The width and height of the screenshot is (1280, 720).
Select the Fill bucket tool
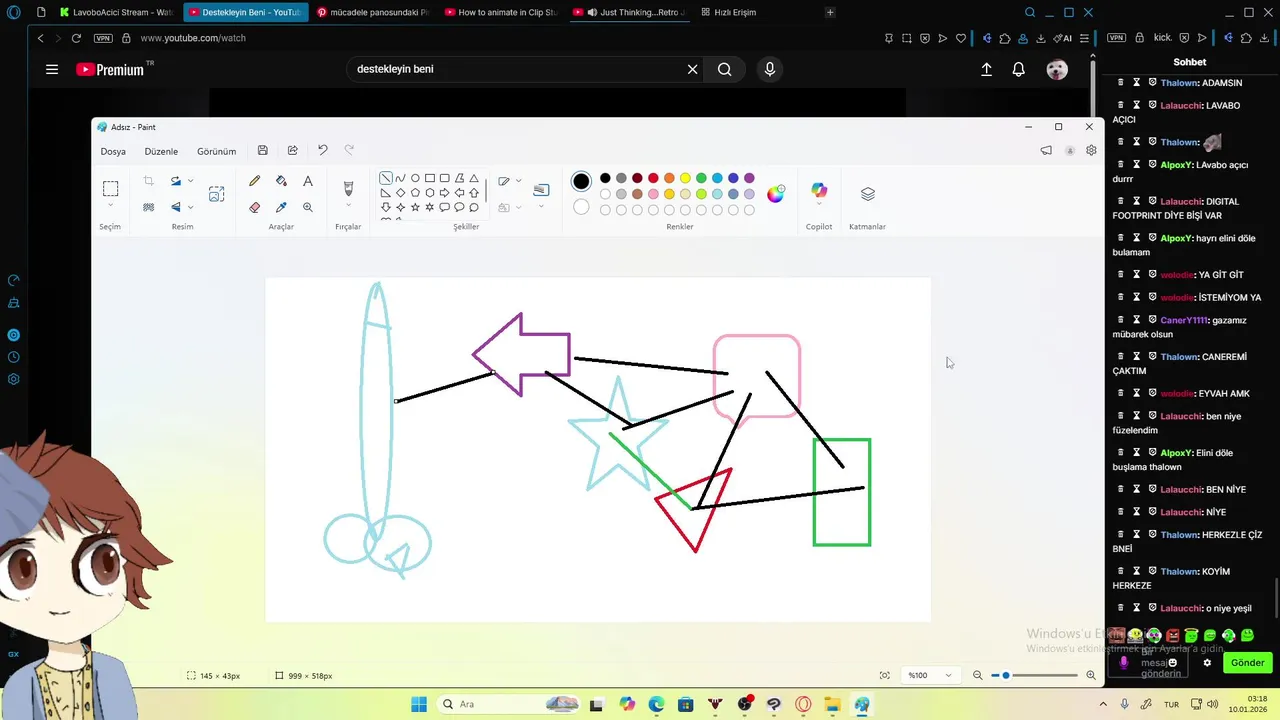tap(281, 181)
